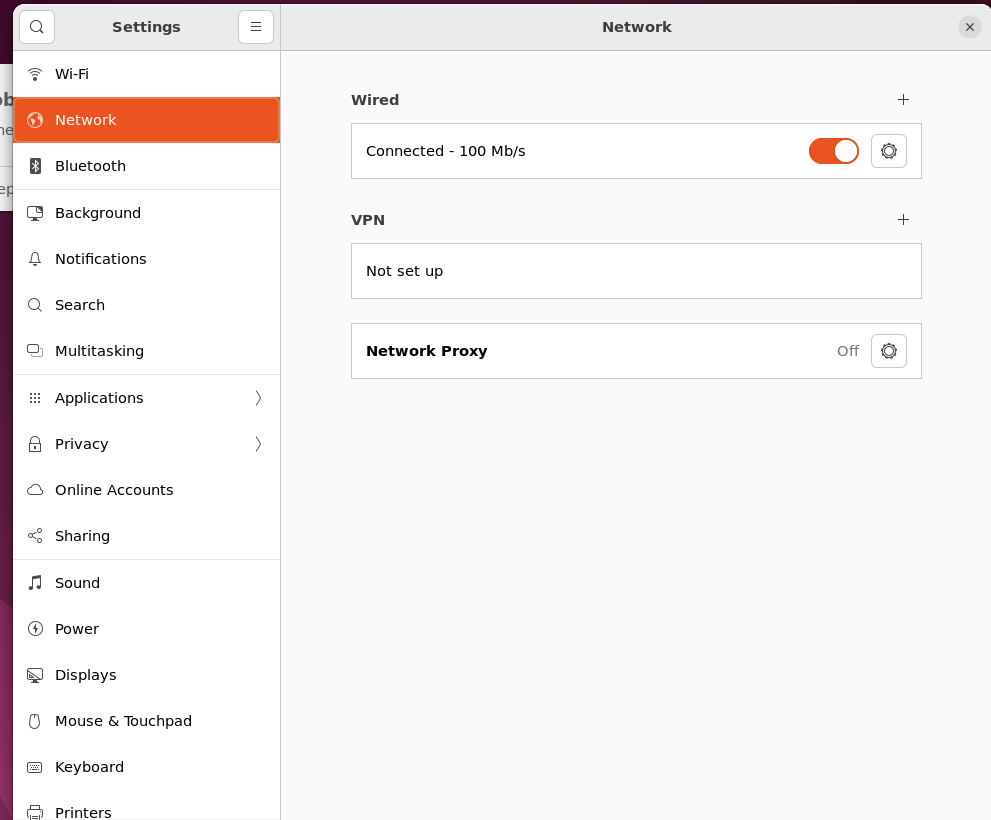Click the Mouse & Touchpad mouse icon

click(35, 721)
